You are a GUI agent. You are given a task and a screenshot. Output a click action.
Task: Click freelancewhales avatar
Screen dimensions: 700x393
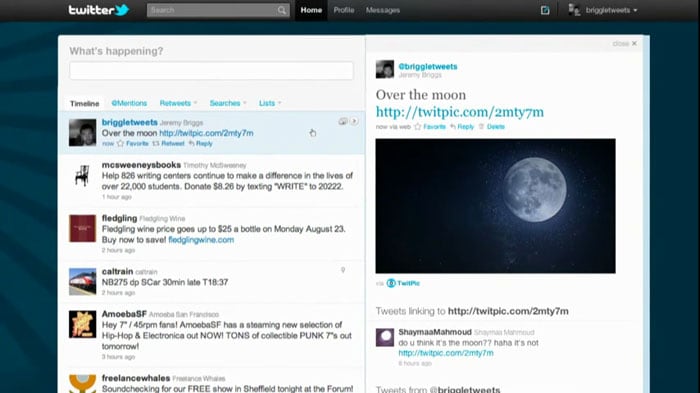83,384
